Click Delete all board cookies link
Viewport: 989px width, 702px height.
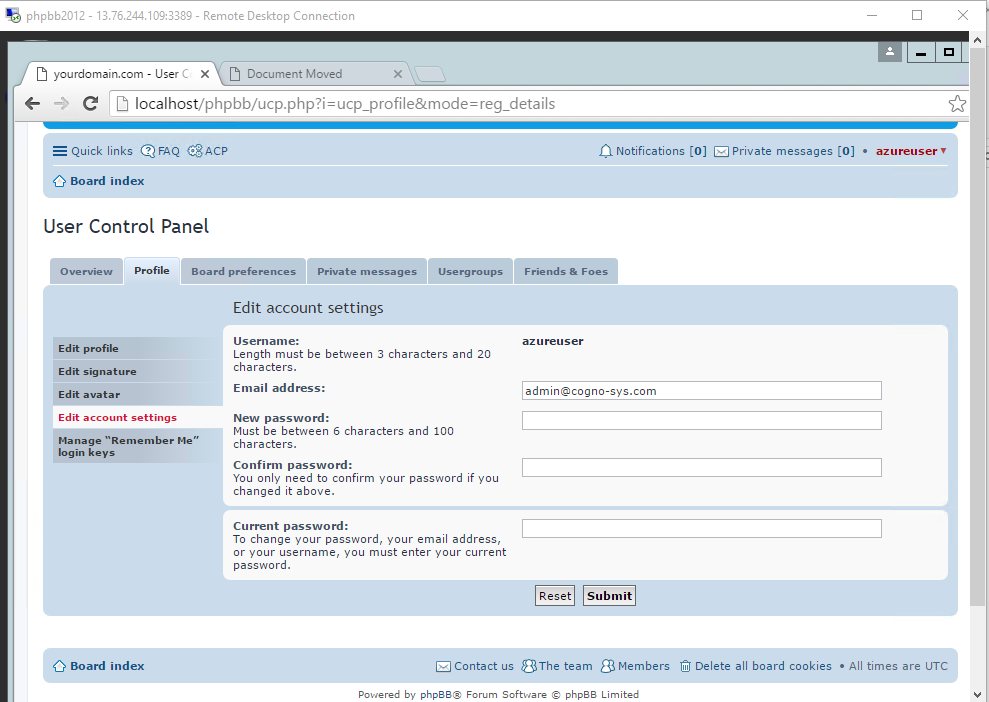click(755, 666)
